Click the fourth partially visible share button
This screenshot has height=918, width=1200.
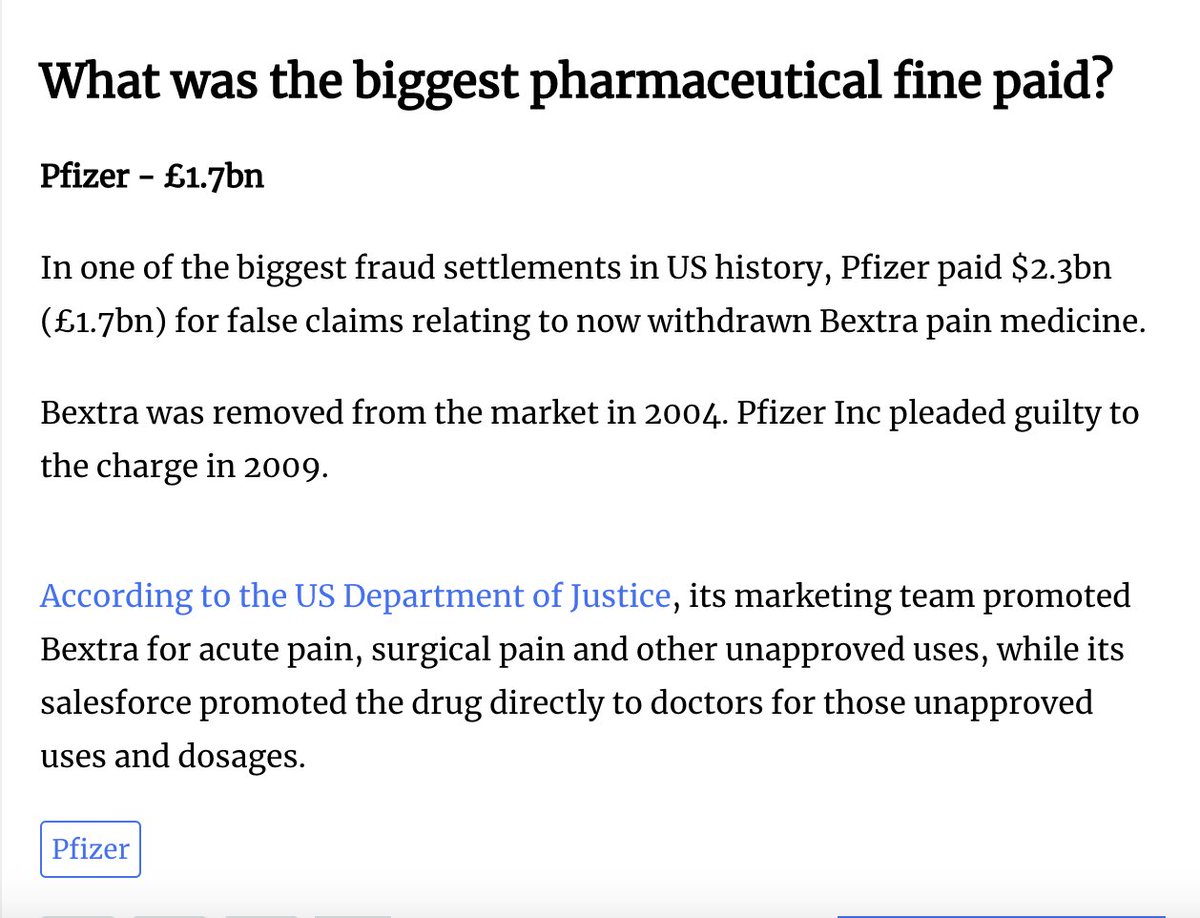[x=352, y=915]
